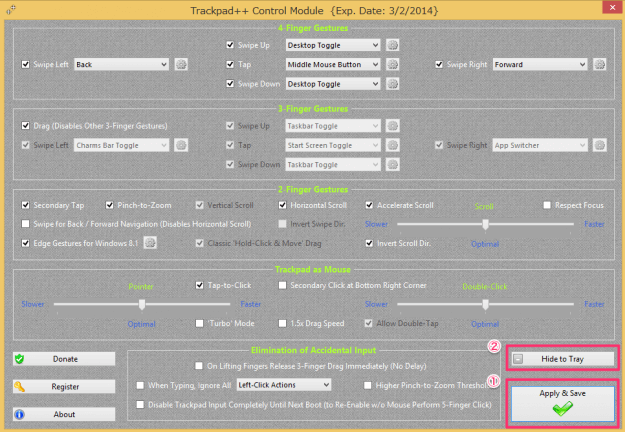Toggle the Tap-to-Click checkbox
Screen dimensions: 625x432
[x=201, y=285]
